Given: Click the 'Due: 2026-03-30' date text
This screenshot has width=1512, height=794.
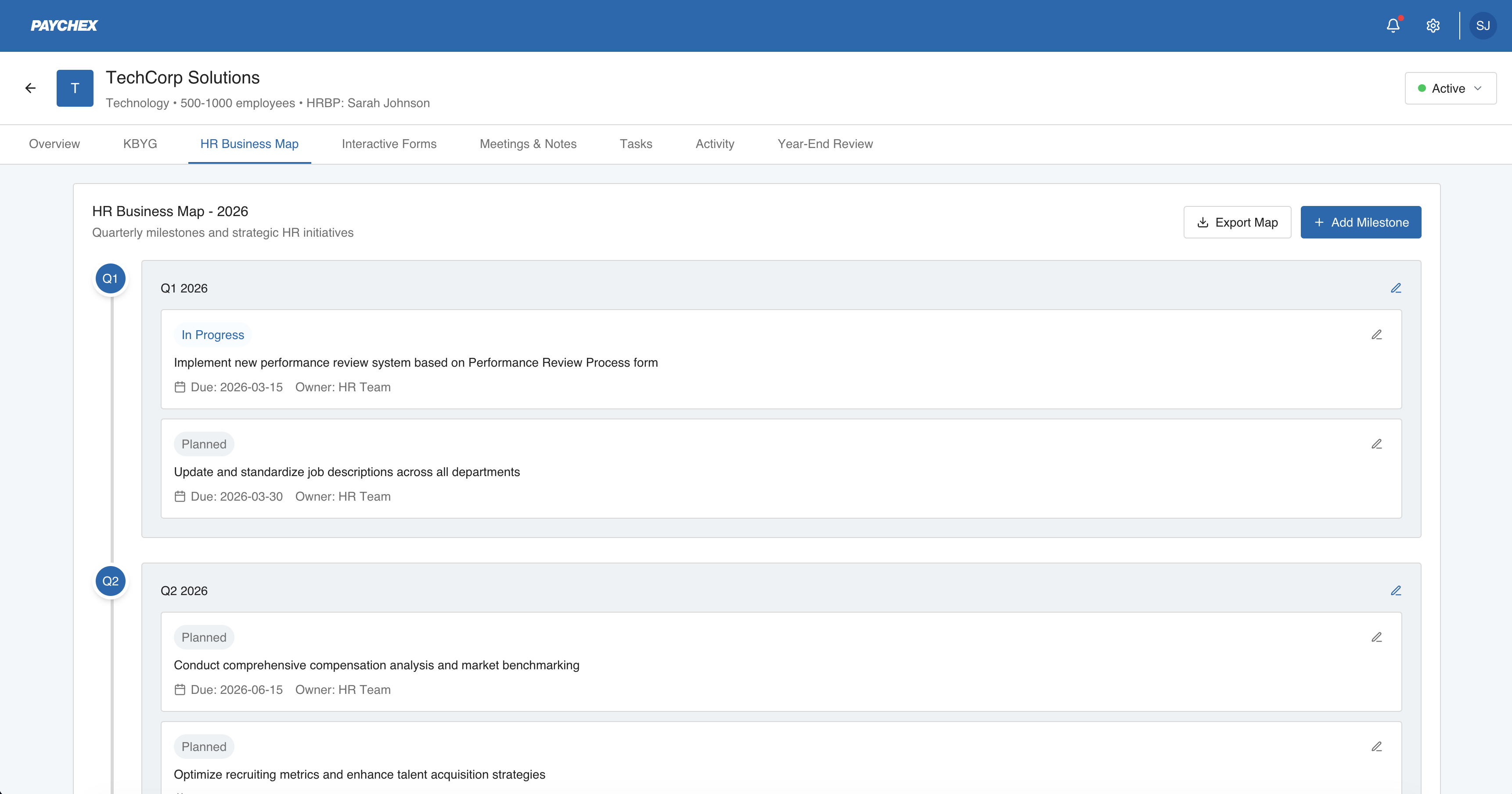Looking at the screenshot, I should coord(237,496).
